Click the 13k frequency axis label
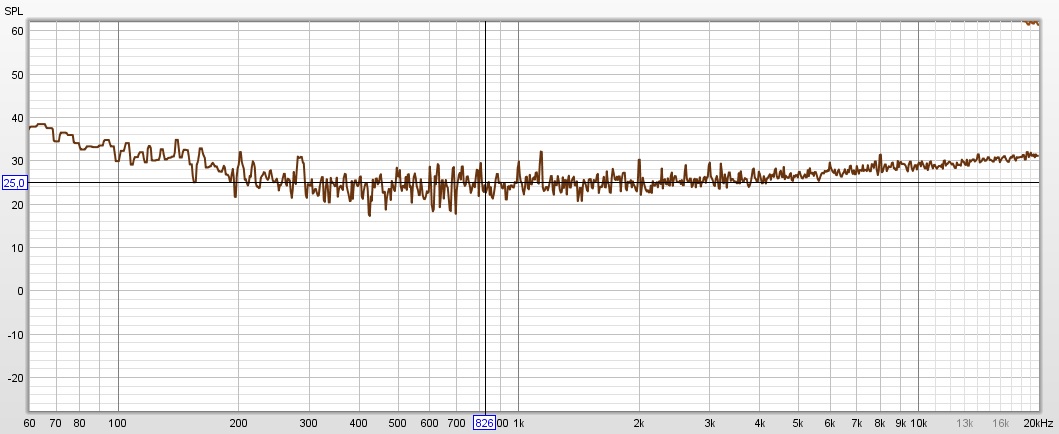 [964, 423]
